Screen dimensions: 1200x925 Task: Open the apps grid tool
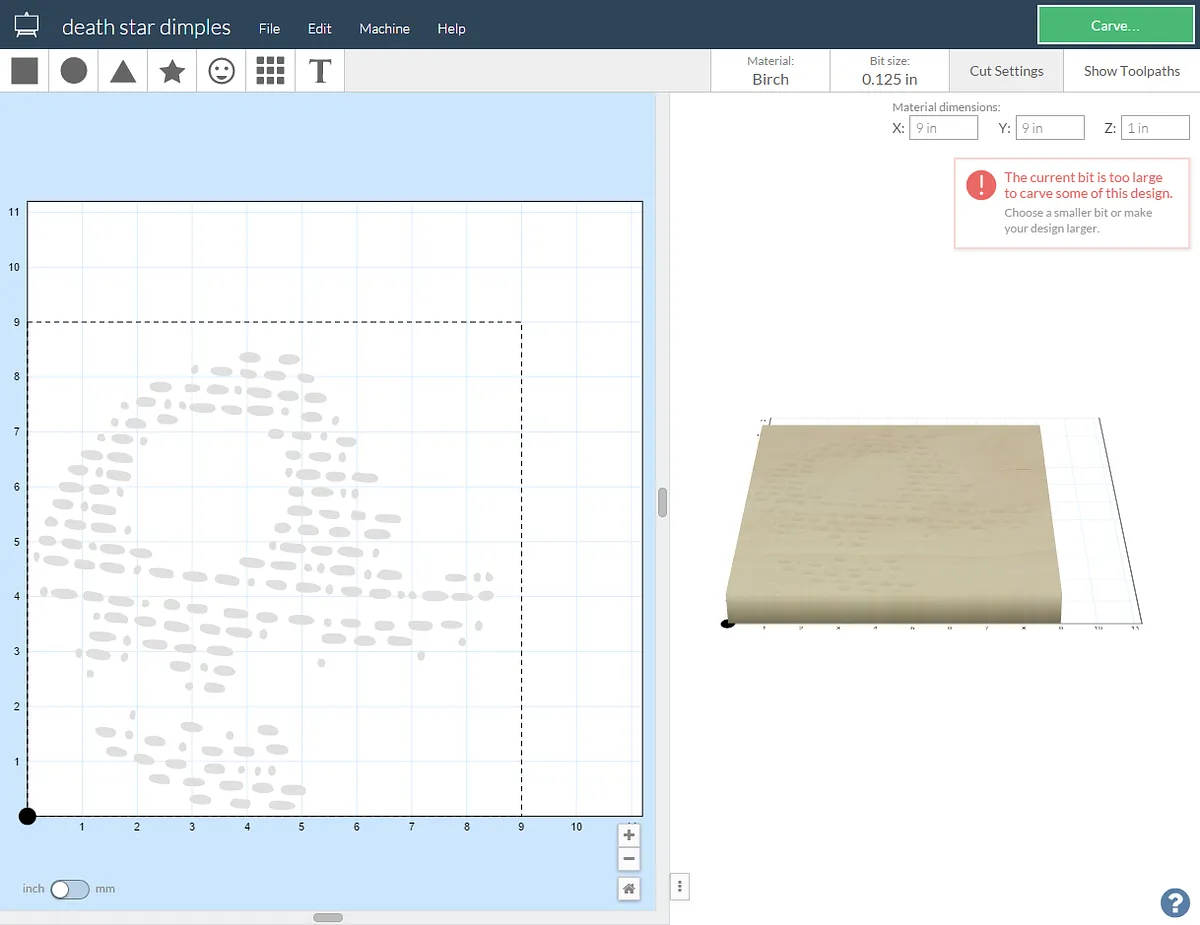pyautogui.click(x=270, y=71)
